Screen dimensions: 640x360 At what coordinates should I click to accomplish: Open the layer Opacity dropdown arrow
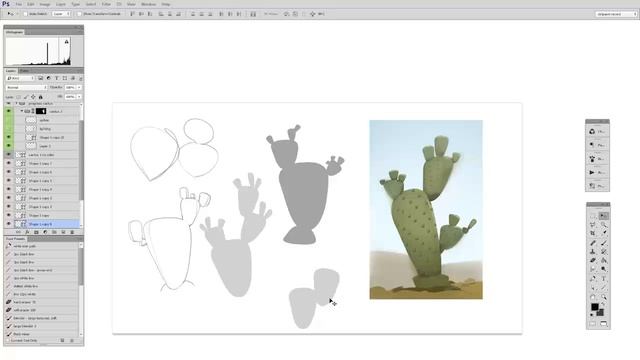79,87
